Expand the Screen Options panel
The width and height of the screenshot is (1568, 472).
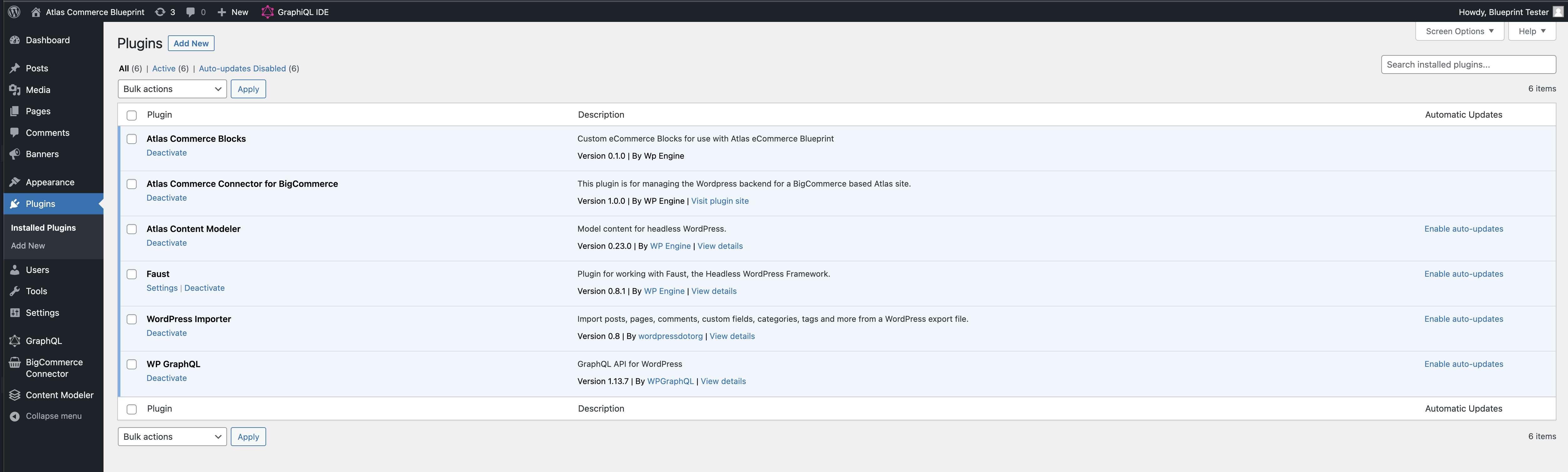click(x=1459, y=31)
